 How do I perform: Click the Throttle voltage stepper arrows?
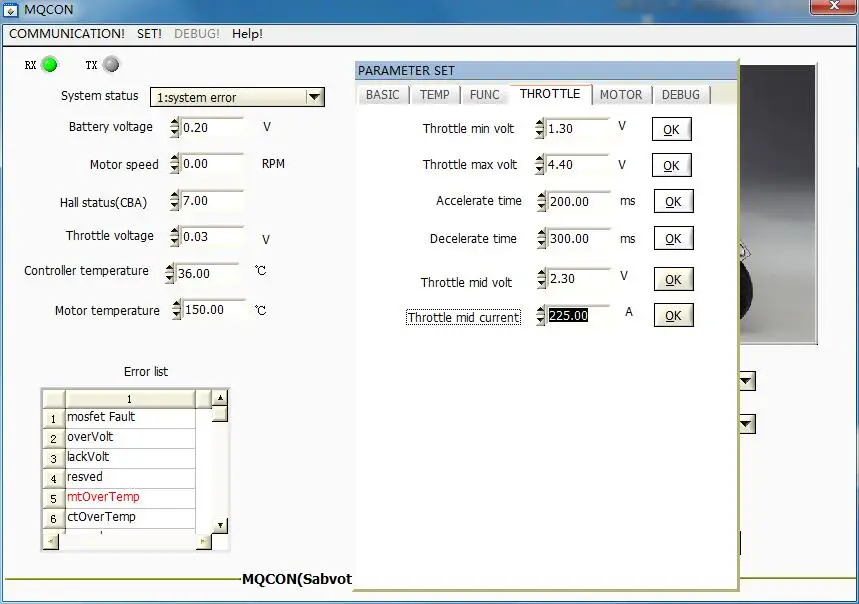(x=174, y=237)
